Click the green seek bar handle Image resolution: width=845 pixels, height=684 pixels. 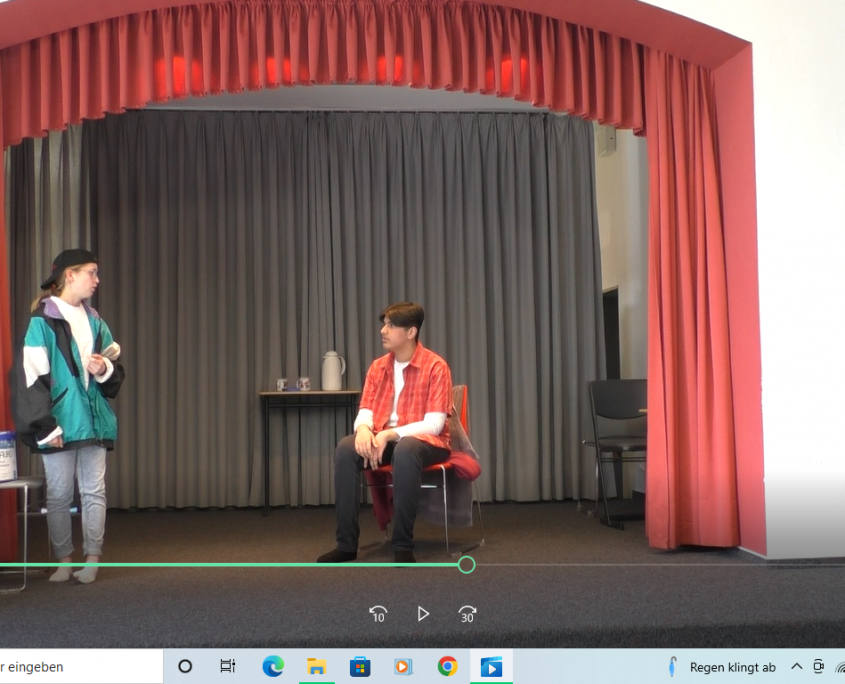click(466, 565)
